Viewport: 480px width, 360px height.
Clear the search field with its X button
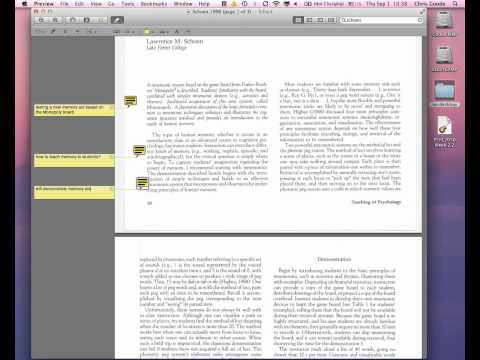point(420,20)
